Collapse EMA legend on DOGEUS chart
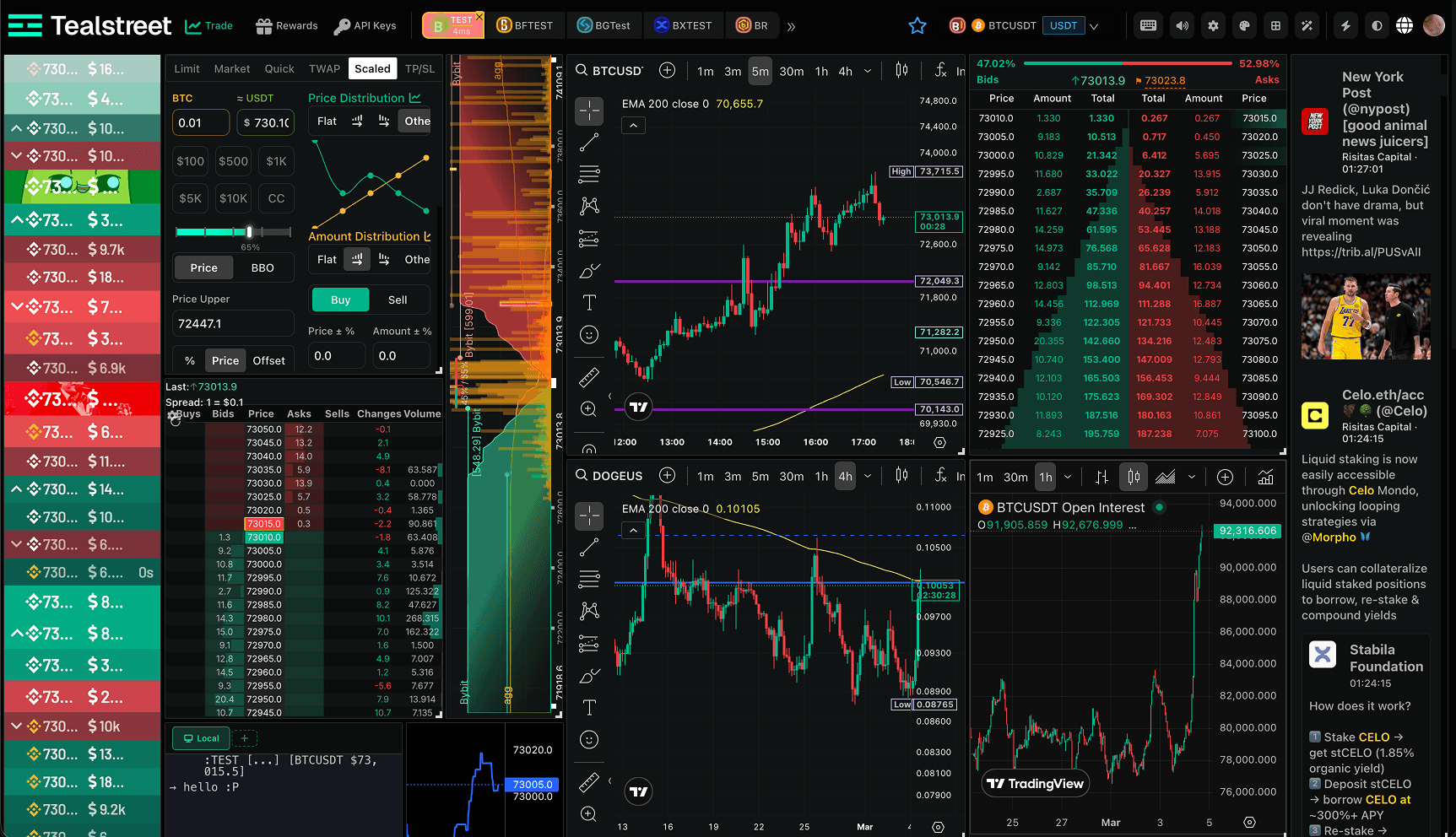This screenshot has width=1456, height=837. coord(633,530)
